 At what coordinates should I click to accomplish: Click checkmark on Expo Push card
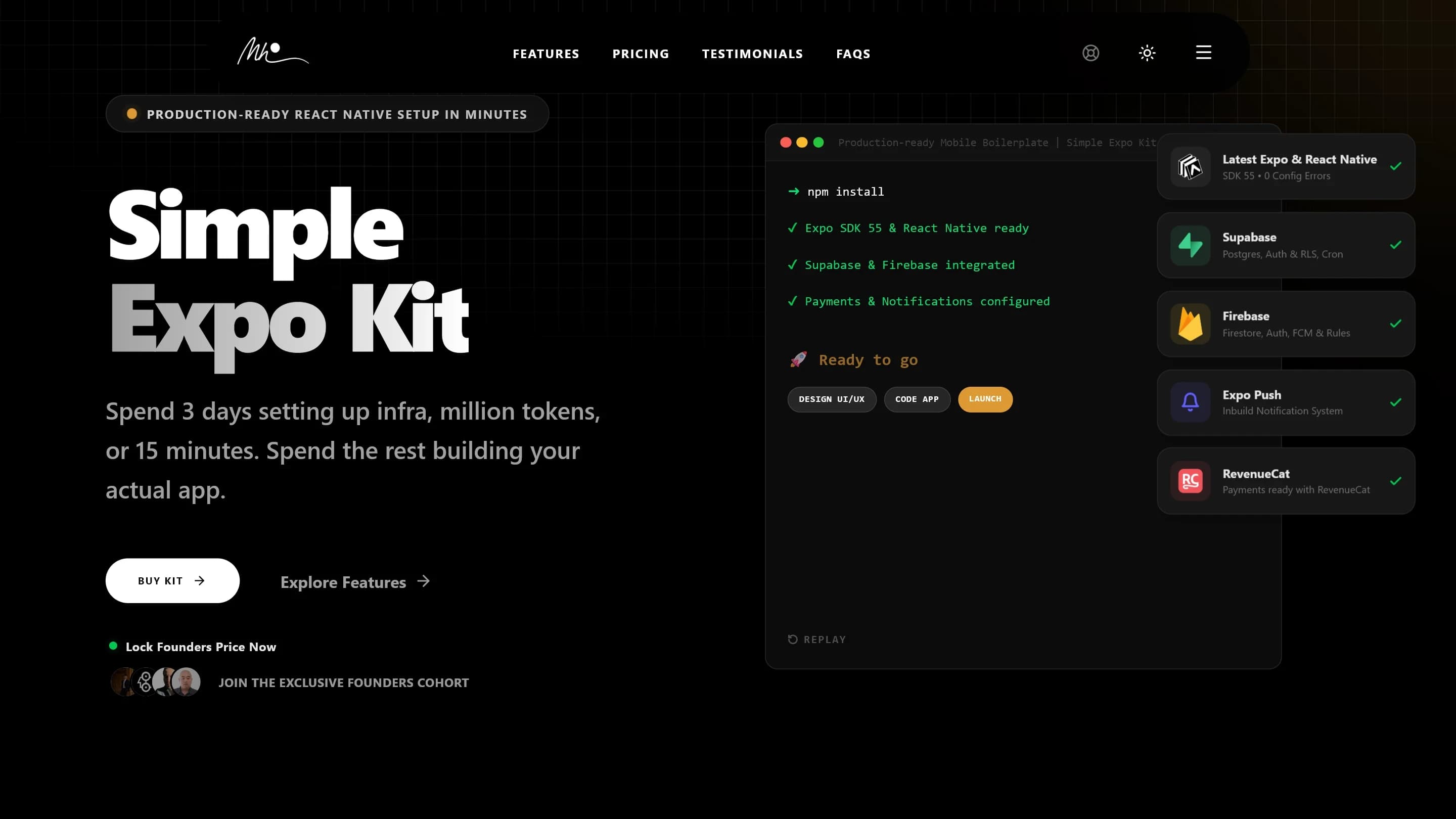pyautogui.click(x=1395, y=402)
